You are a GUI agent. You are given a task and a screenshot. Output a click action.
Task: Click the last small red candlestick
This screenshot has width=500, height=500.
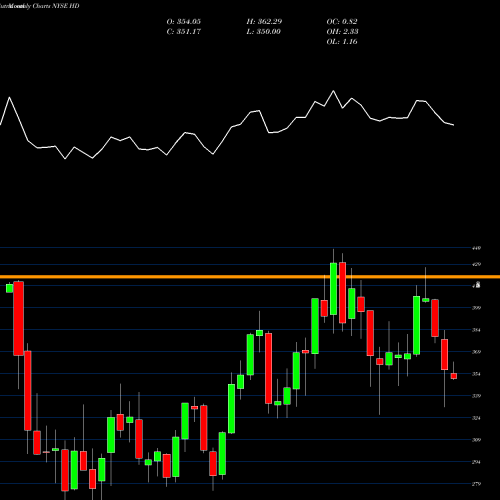[454, 376]
